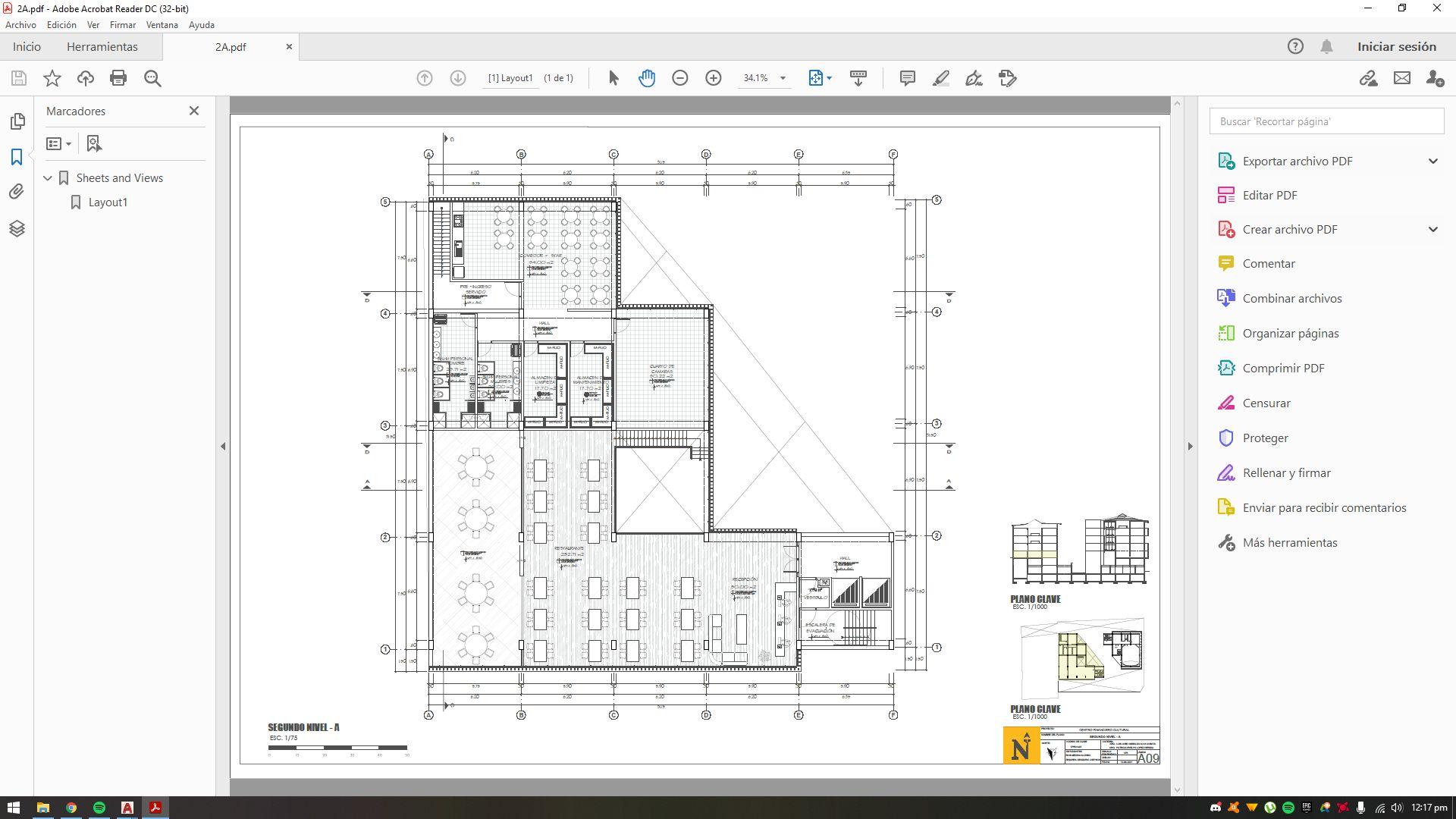Image resolution: width=1456 pixels, height=819 pixels.
Task: Open the Edición menu
Action: (x=61, y=25)
